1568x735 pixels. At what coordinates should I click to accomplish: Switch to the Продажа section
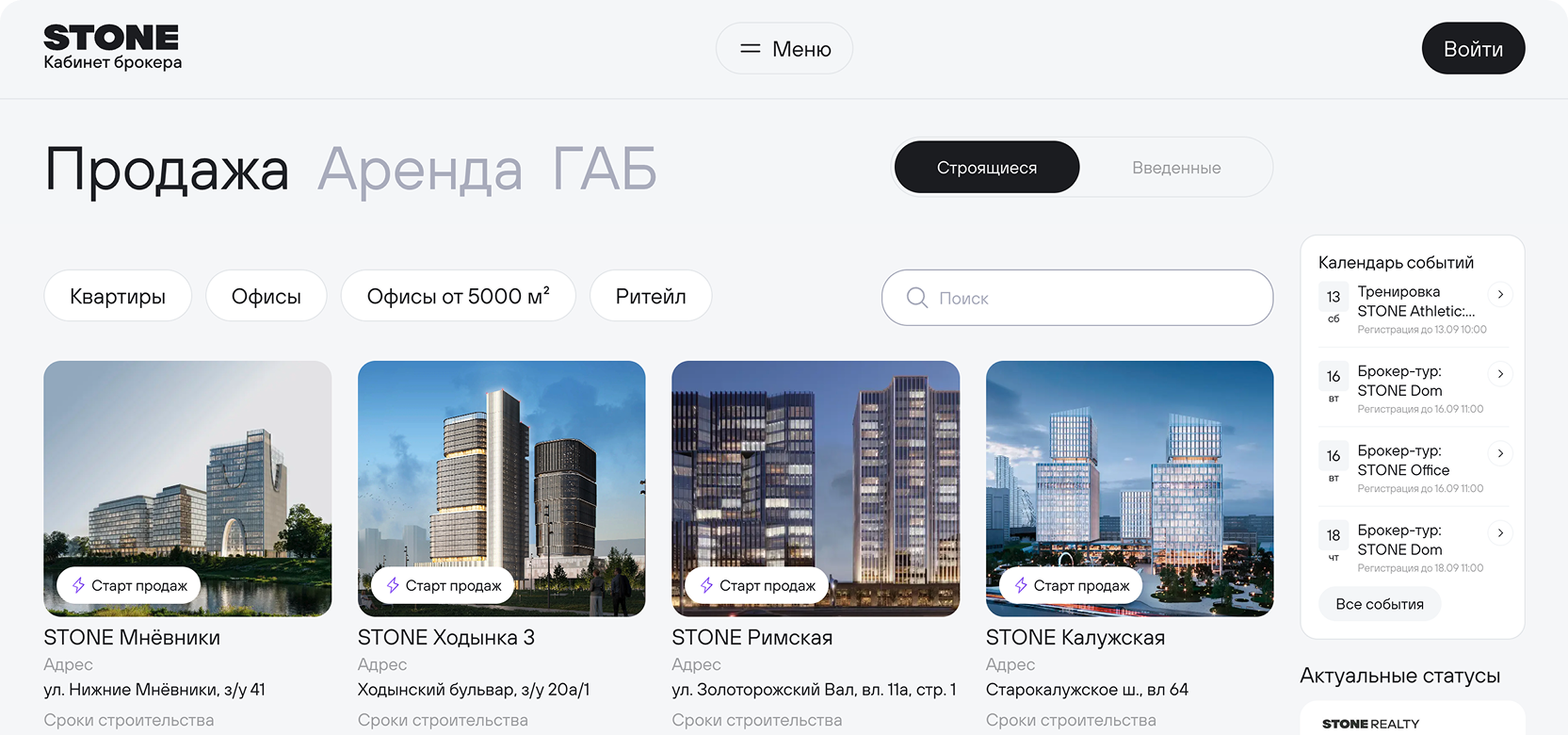(167, 170)
